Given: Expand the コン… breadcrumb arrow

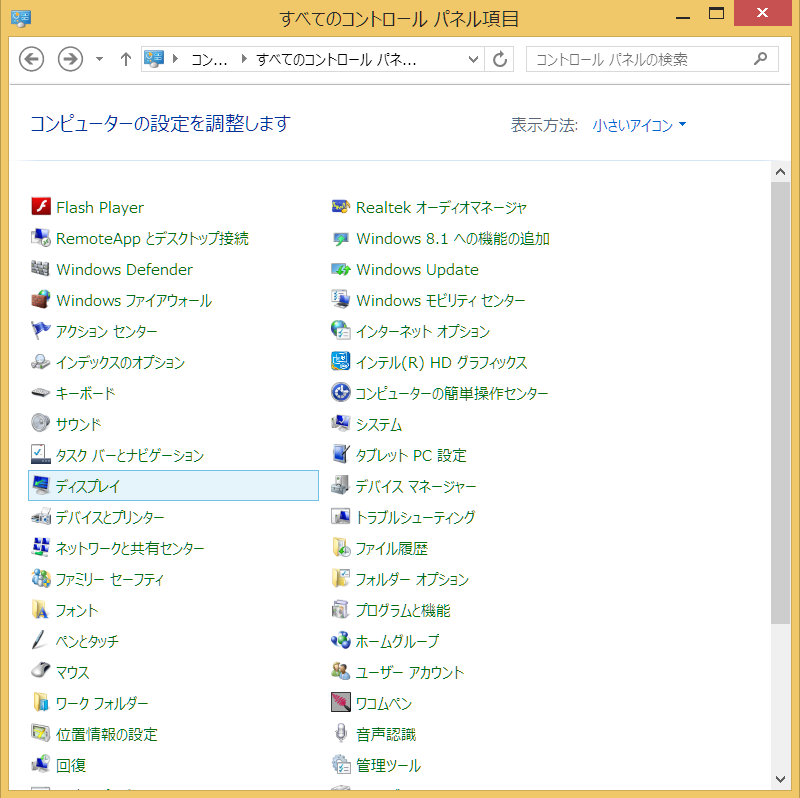Looking at the screenshot, I should coord(244,59).
